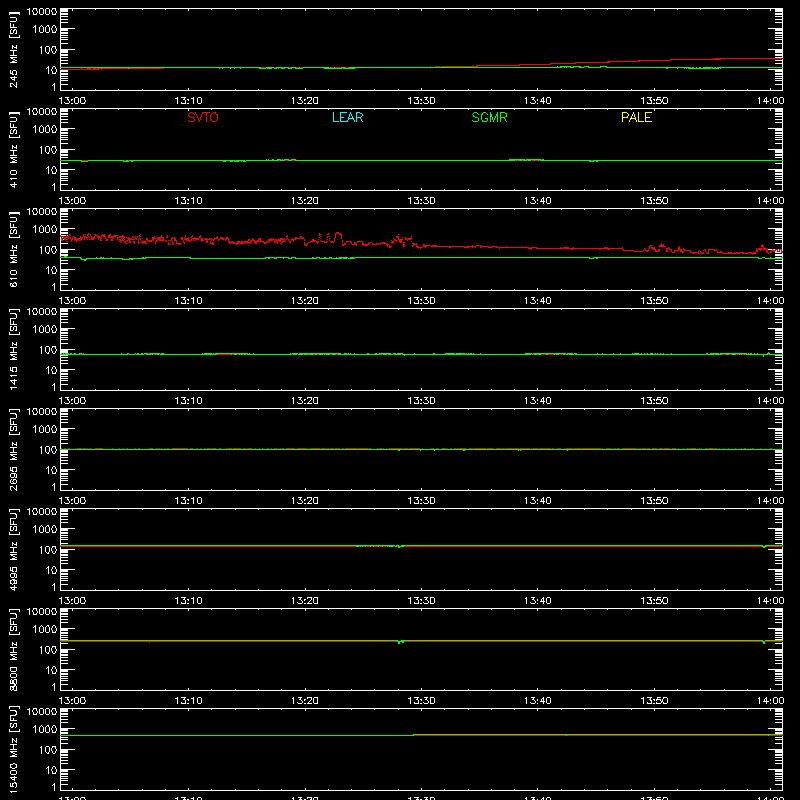Click the 100 label on 610 MHz axis

point(48,250)
